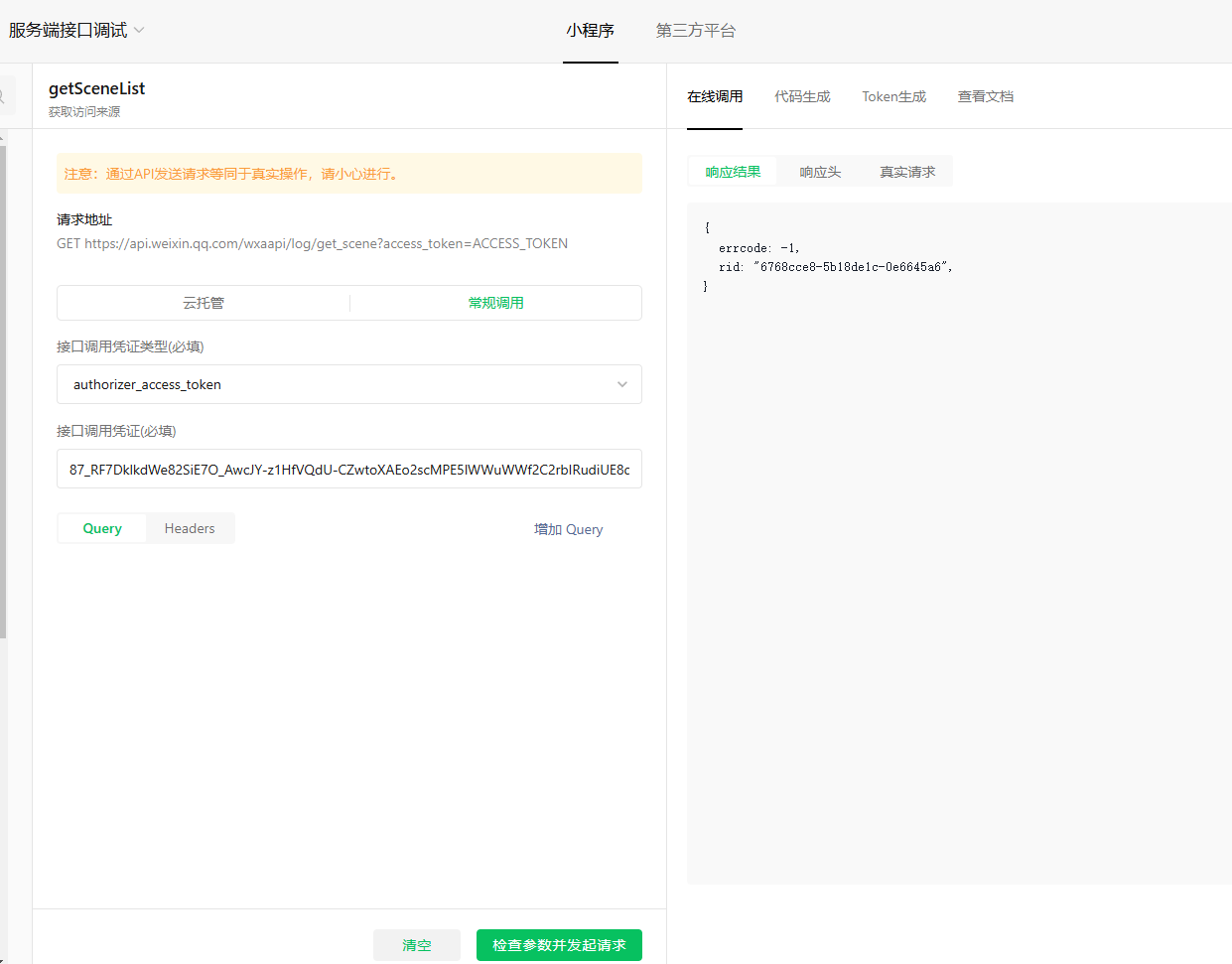Click the request URL text starting with GET

pos(312,243)
